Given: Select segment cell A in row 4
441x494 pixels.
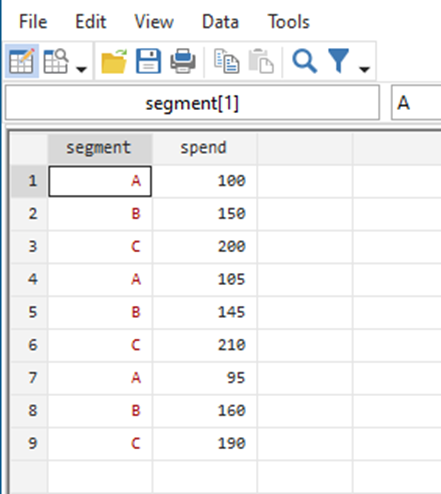Looking at the screenshot, I should [100, 279].
